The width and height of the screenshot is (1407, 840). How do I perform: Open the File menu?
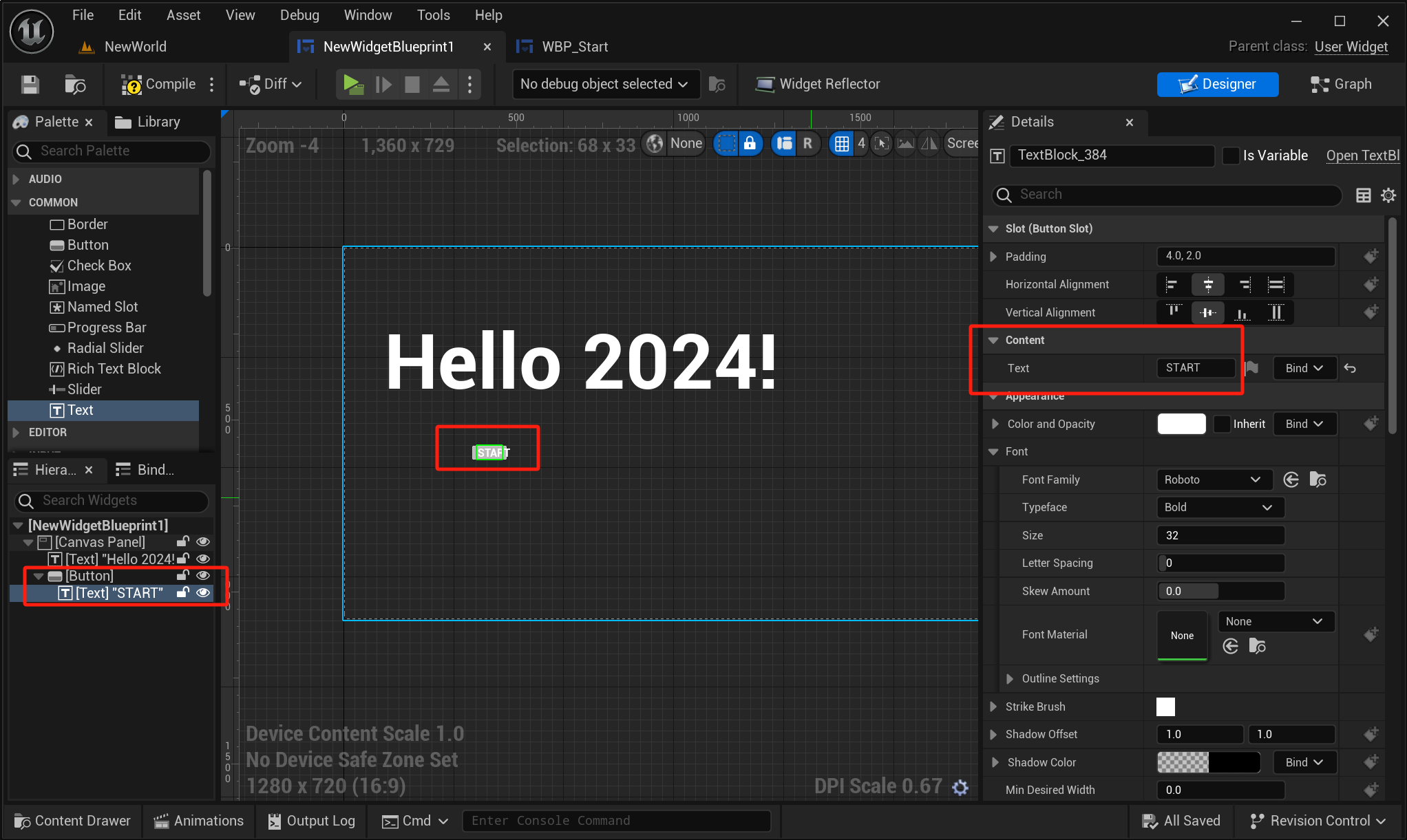click(x=83, y=15)
